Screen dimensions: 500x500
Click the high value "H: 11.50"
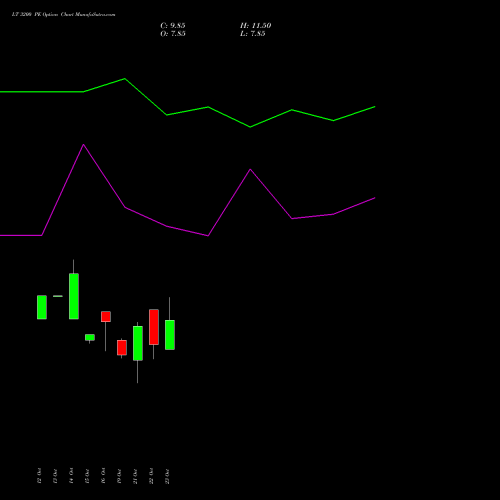(x=255, y=26)
